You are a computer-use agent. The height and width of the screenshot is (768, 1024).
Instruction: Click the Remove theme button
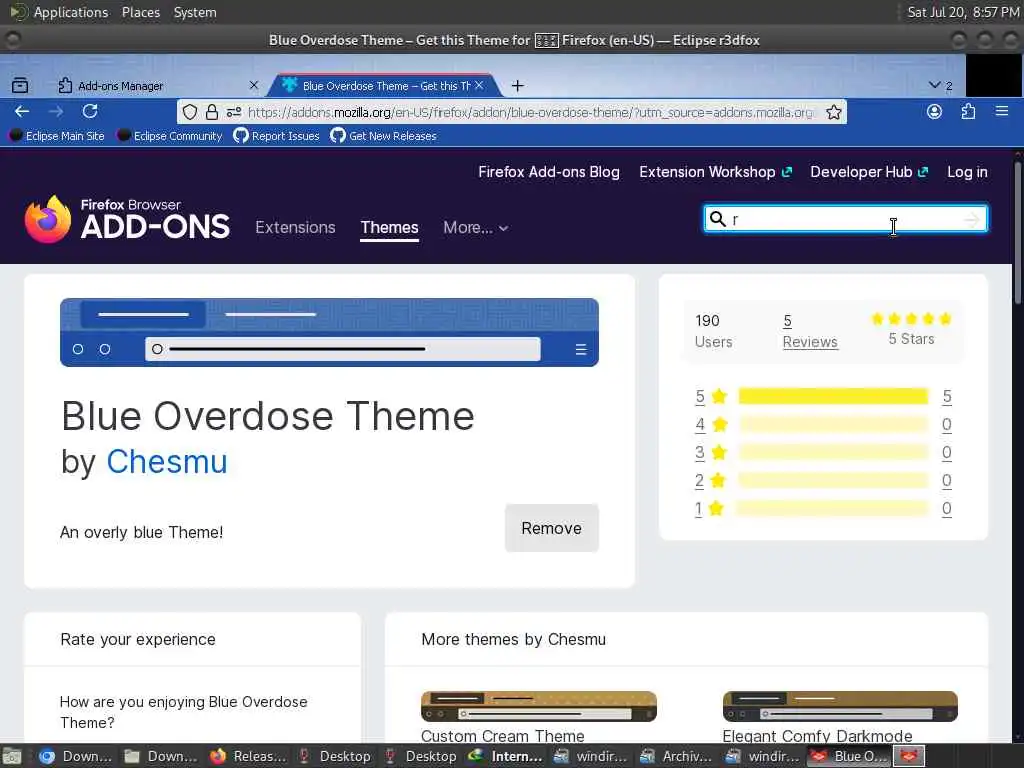point(551,528)
